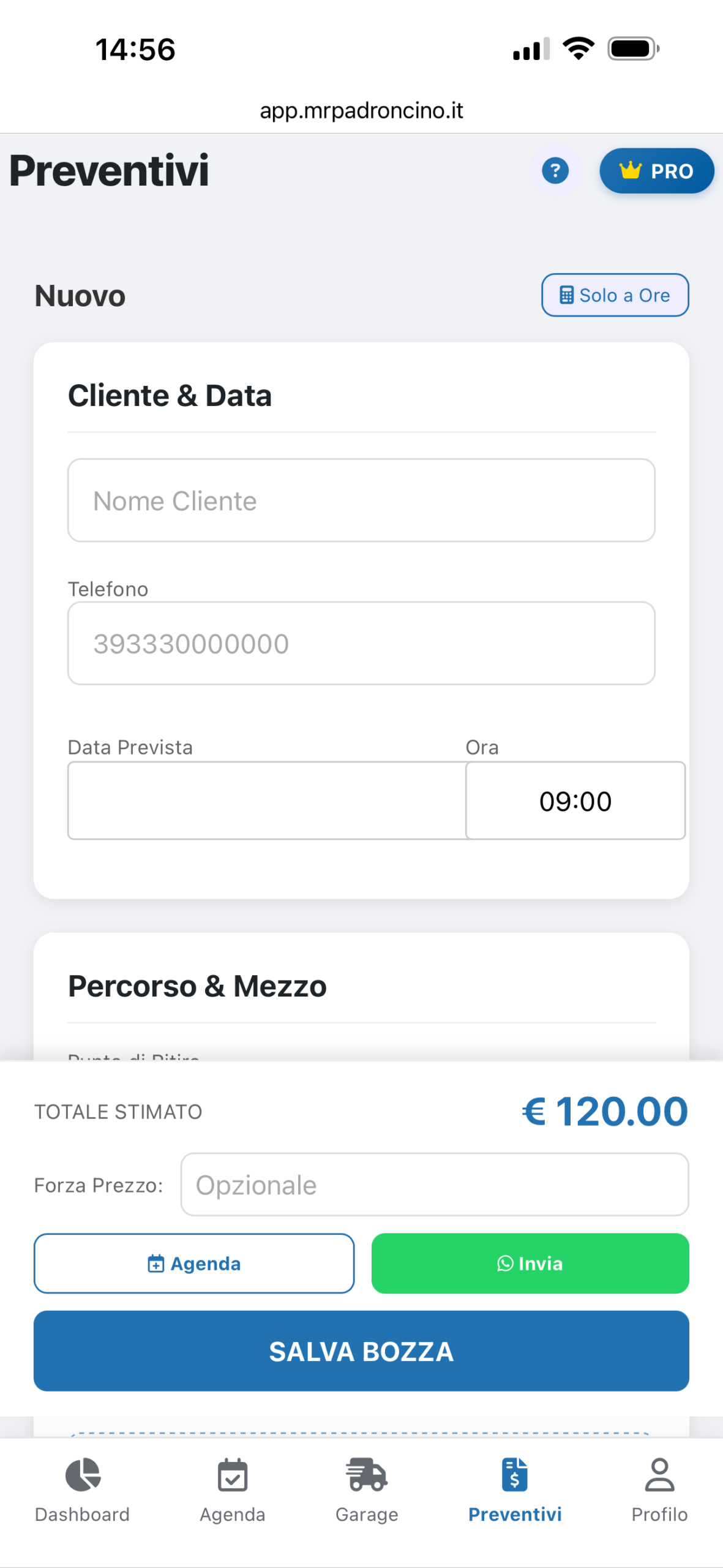Click the Nome Cliente input field
Image resolution: width=723 pixels, height=1568 pixels.
click(x=361, y=500)
